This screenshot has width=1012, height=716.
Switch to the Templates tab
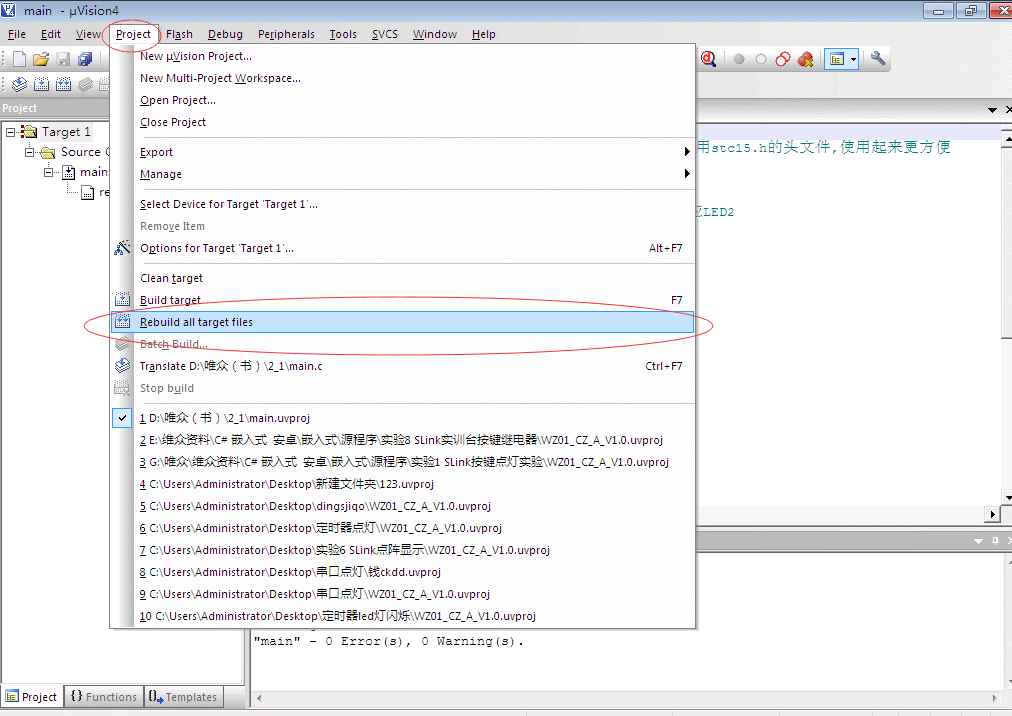[183, 697]
